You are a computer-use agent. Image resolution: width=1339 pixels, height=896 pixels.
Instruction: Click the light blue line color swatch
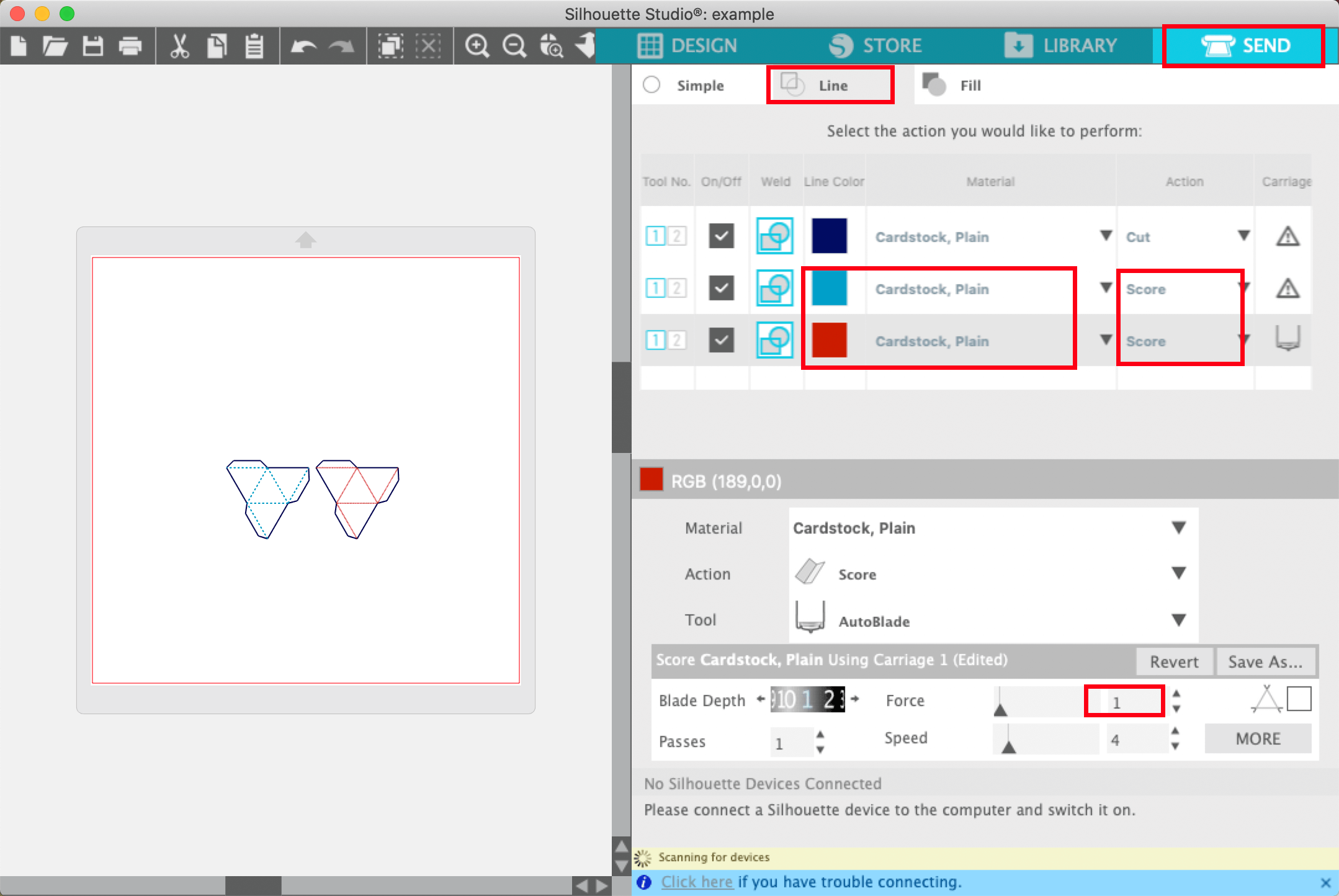(829, 288)
